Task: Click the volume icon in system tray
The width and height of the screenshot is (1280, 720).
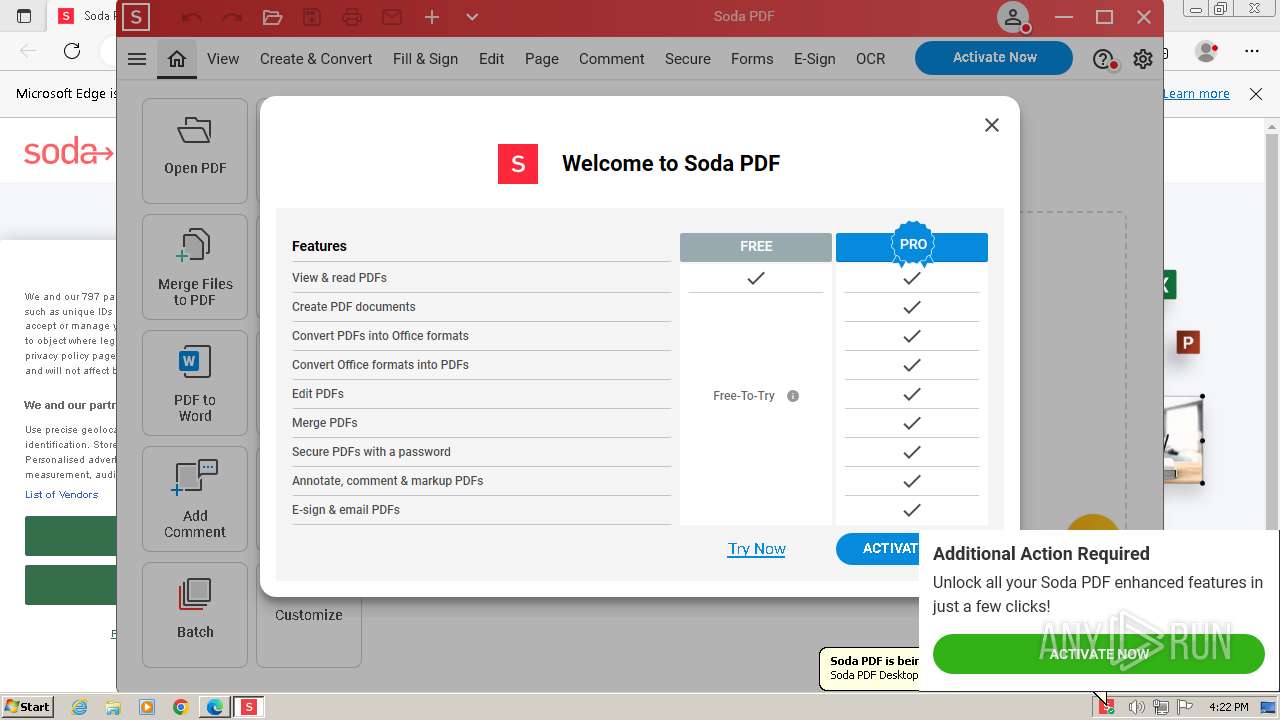Action: pyautogui.click(x=1136, y=707)
